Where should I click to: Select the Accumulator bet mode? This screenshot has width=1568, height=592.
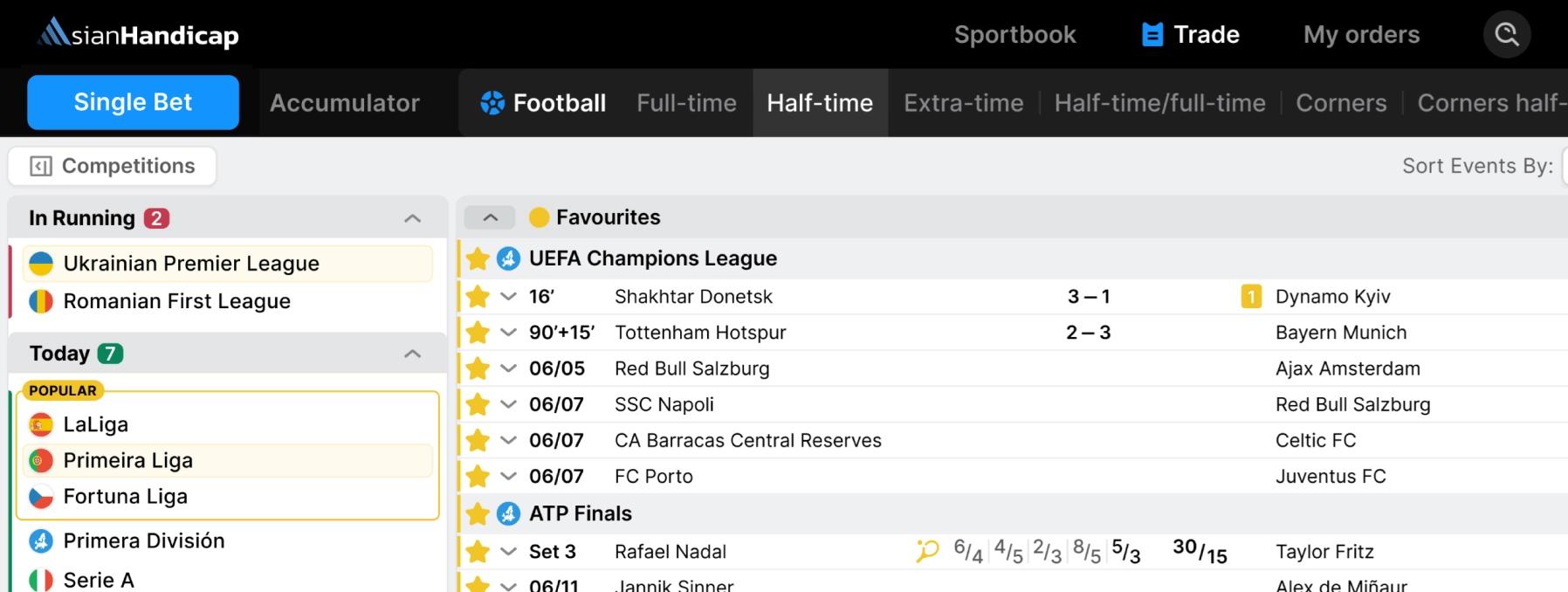(345, 103)
